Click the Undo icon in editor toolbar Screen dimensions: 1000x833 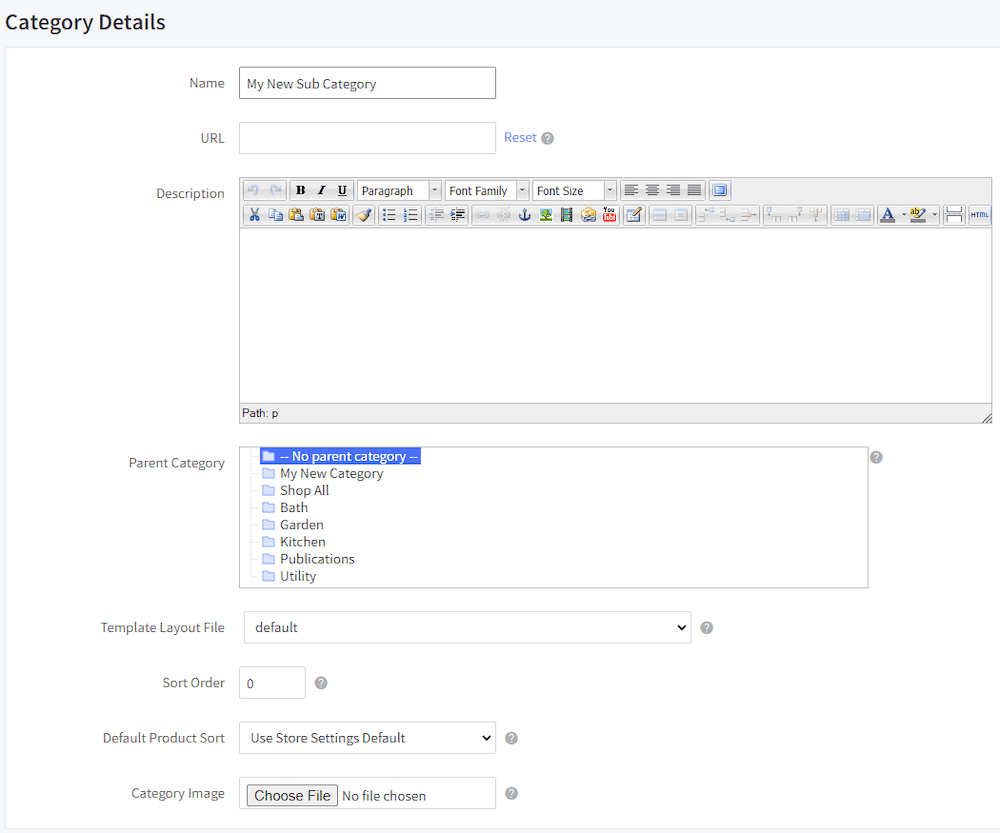tap(254, 190)
